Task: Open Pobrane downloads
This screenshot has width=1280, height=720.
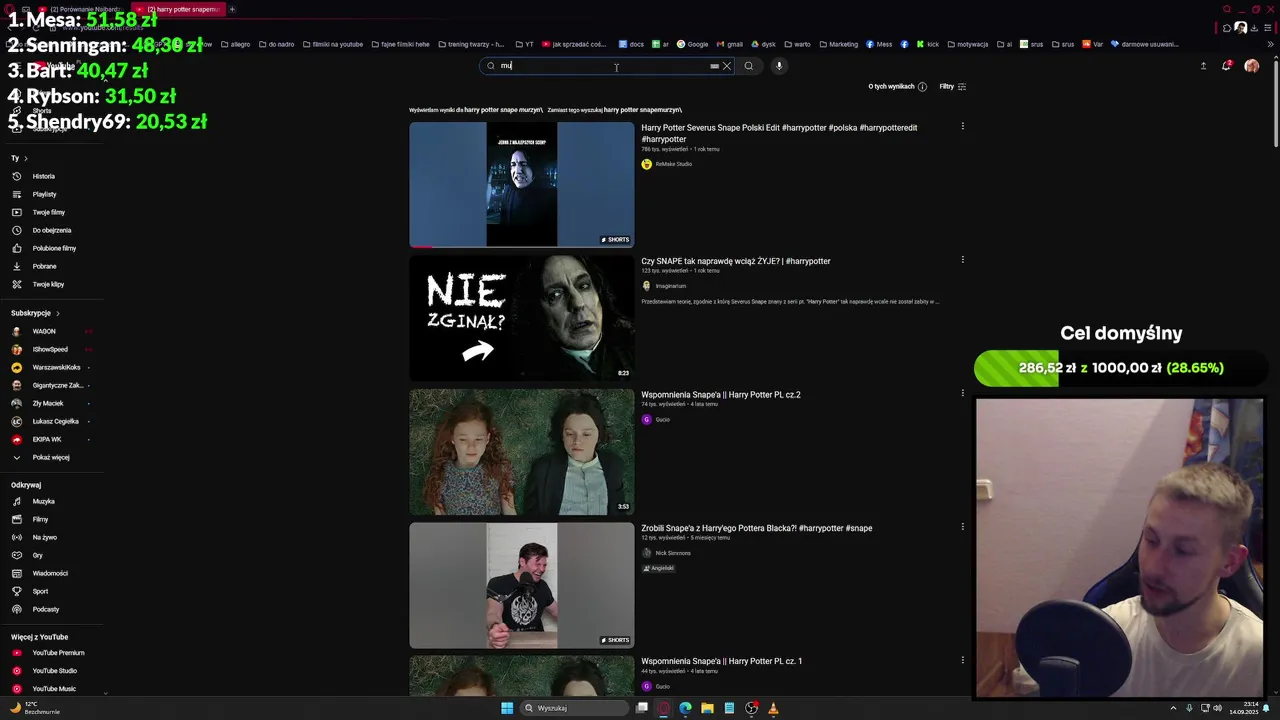Action: 44,266
